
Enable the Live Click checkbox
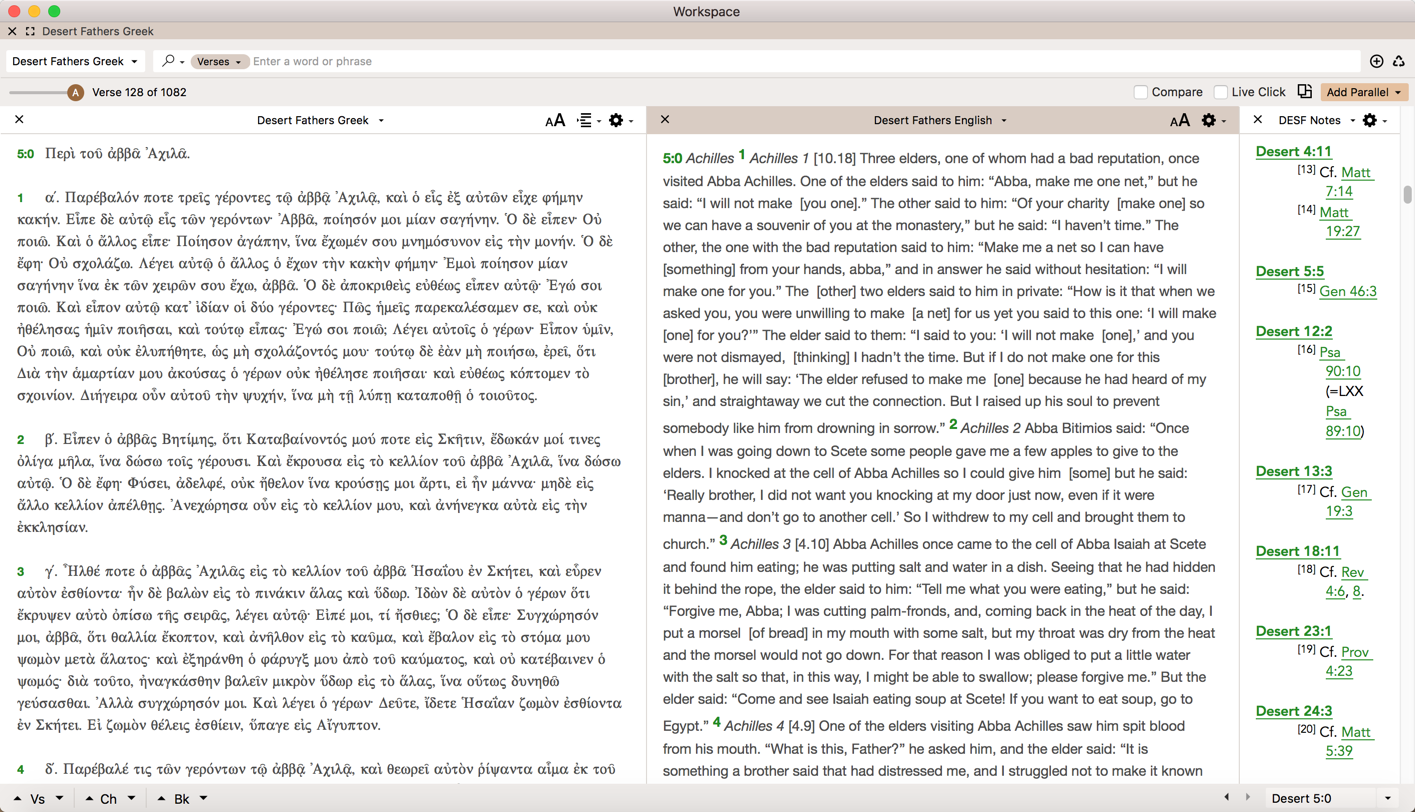tap(1220, 92)
